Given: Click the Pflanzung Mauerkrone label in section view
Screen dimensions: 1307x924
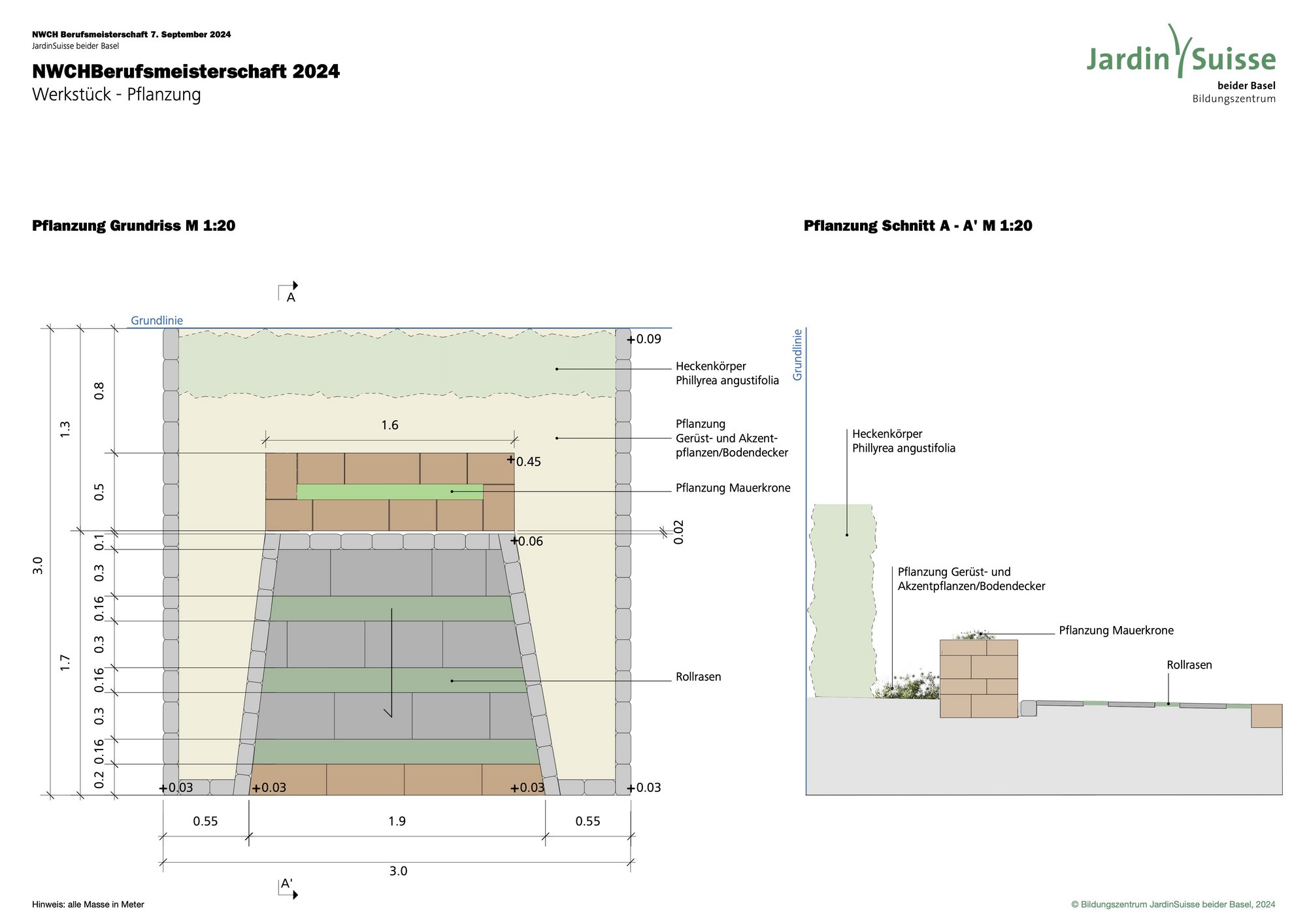Looking at the screenshot, I should pos(1116,631).
